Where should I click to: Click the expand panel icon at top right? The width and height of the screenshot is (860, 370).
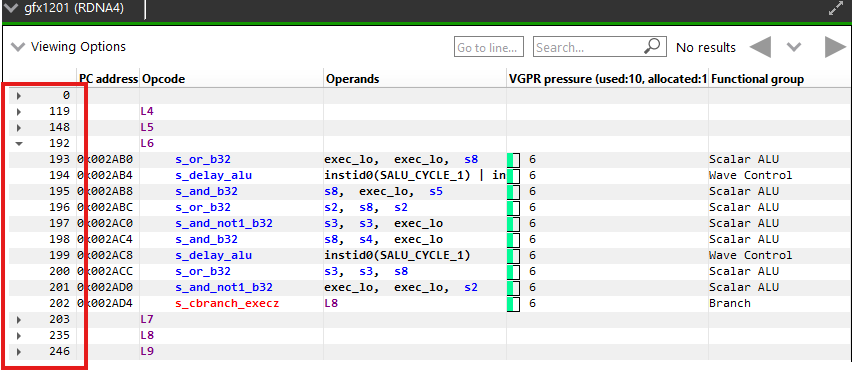[x=835, y=9]
